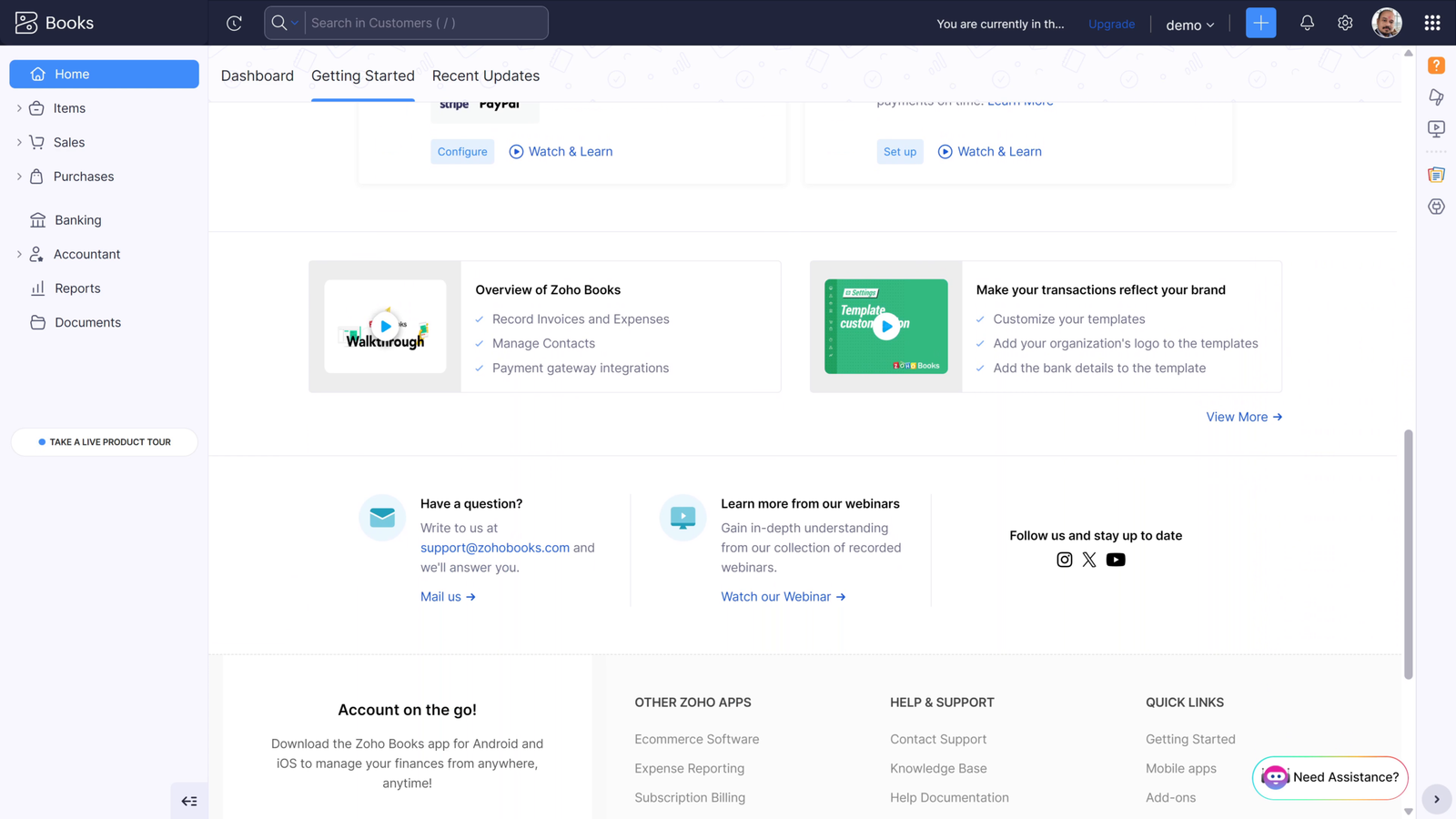This screenshot has height=819, width=1456.
Task: Open Getting Started quick link
Action: coord(1190,740)
